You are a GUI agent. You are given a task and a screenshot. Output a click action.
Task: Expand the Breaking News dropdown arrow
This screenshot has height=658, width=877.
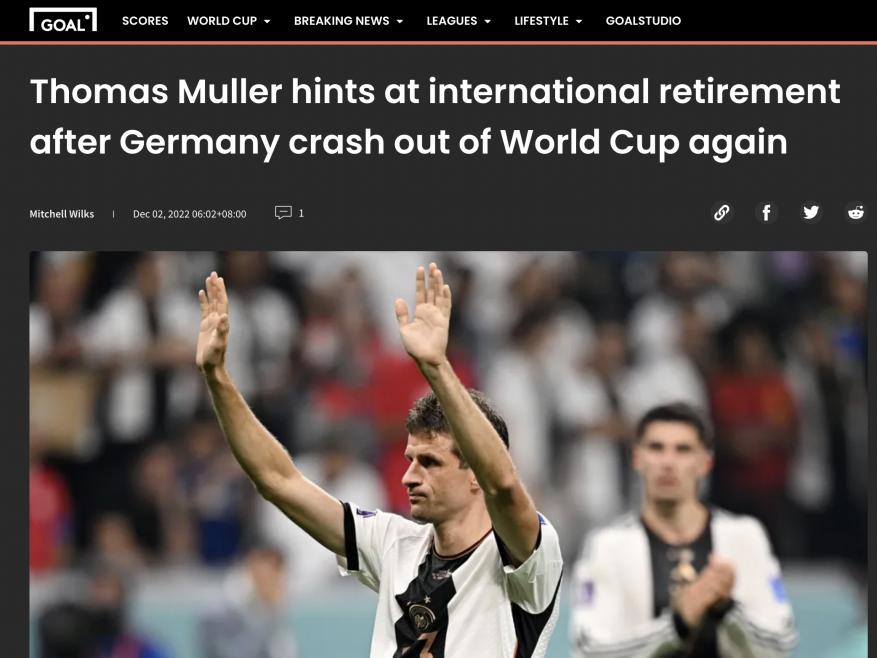pos(400,21)
